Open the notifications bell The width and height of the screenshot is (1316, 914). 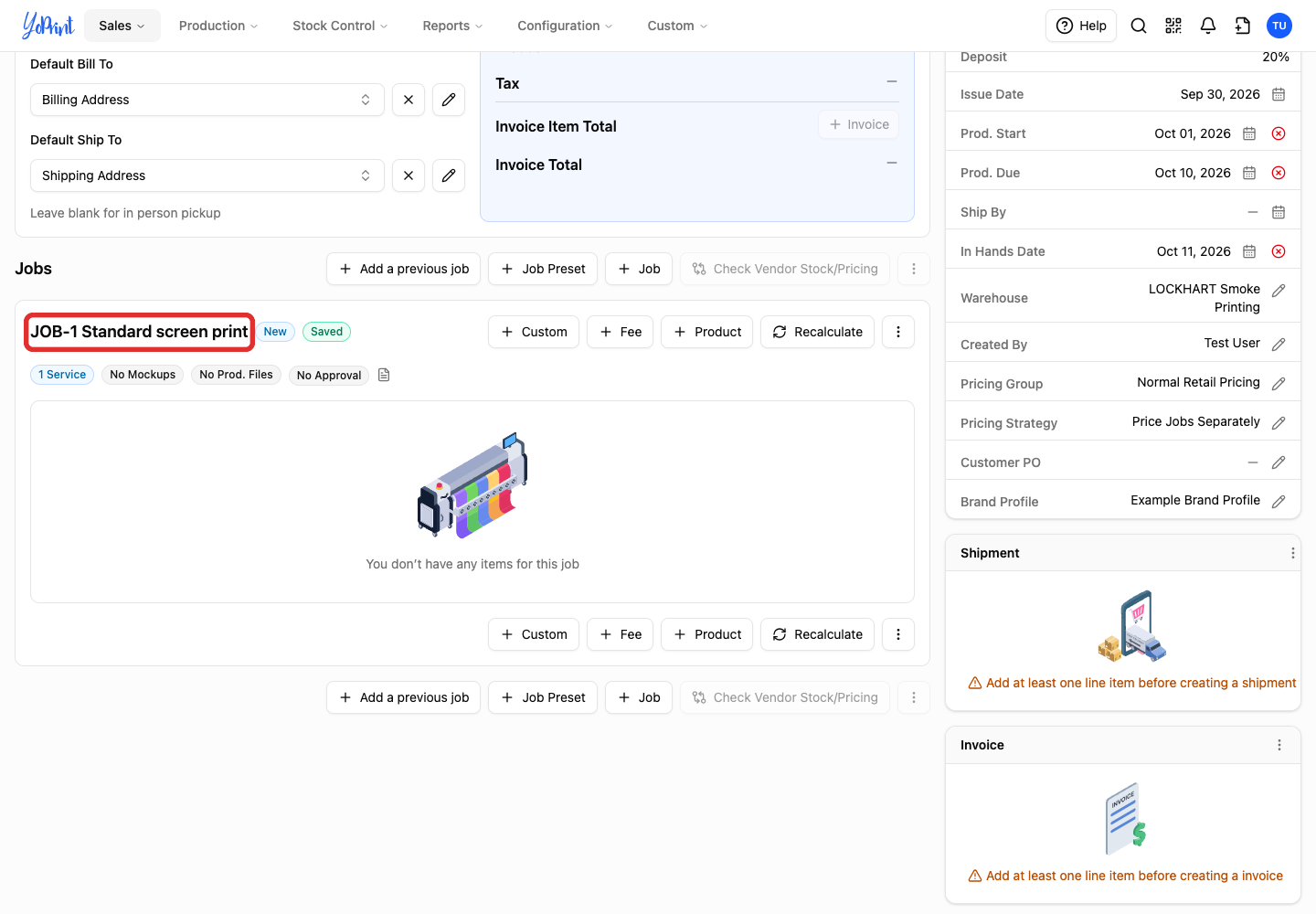click(1208, 26)
